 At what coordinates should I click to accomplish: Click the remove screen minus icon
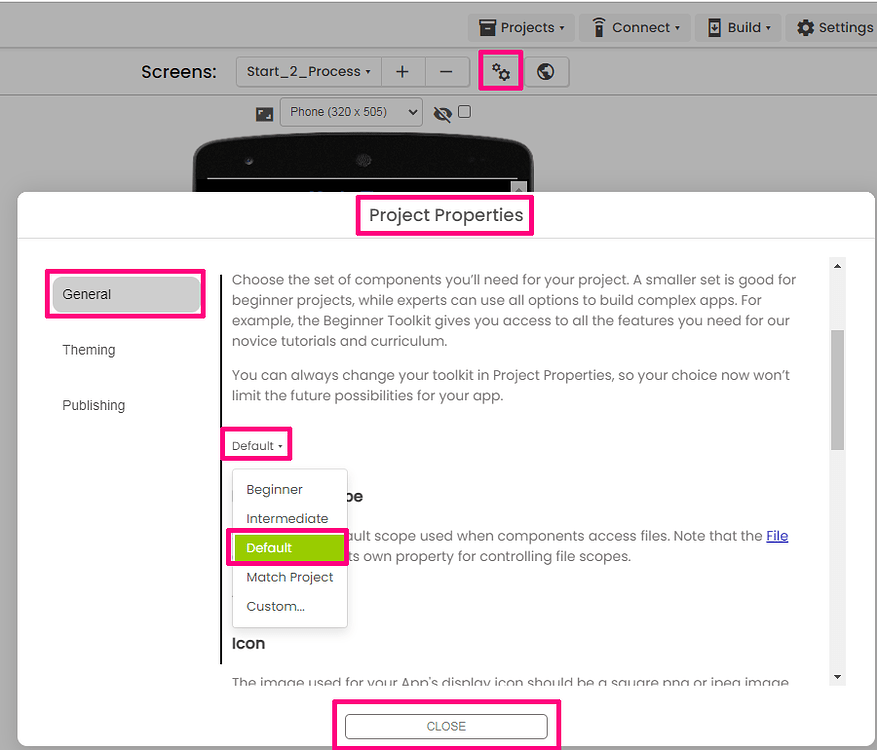[x=446, y=71]
